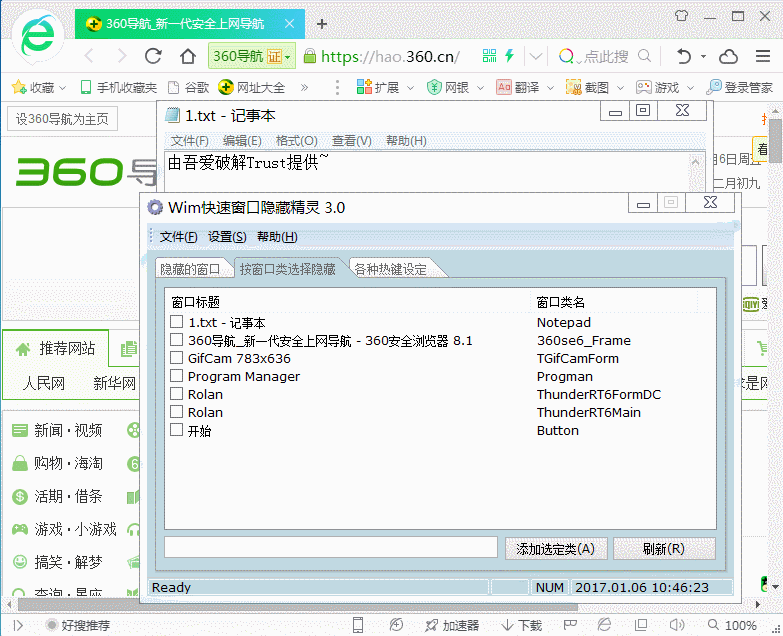
Task: Click 设360导航为主页 button
Action: click(x=62, y=119)
